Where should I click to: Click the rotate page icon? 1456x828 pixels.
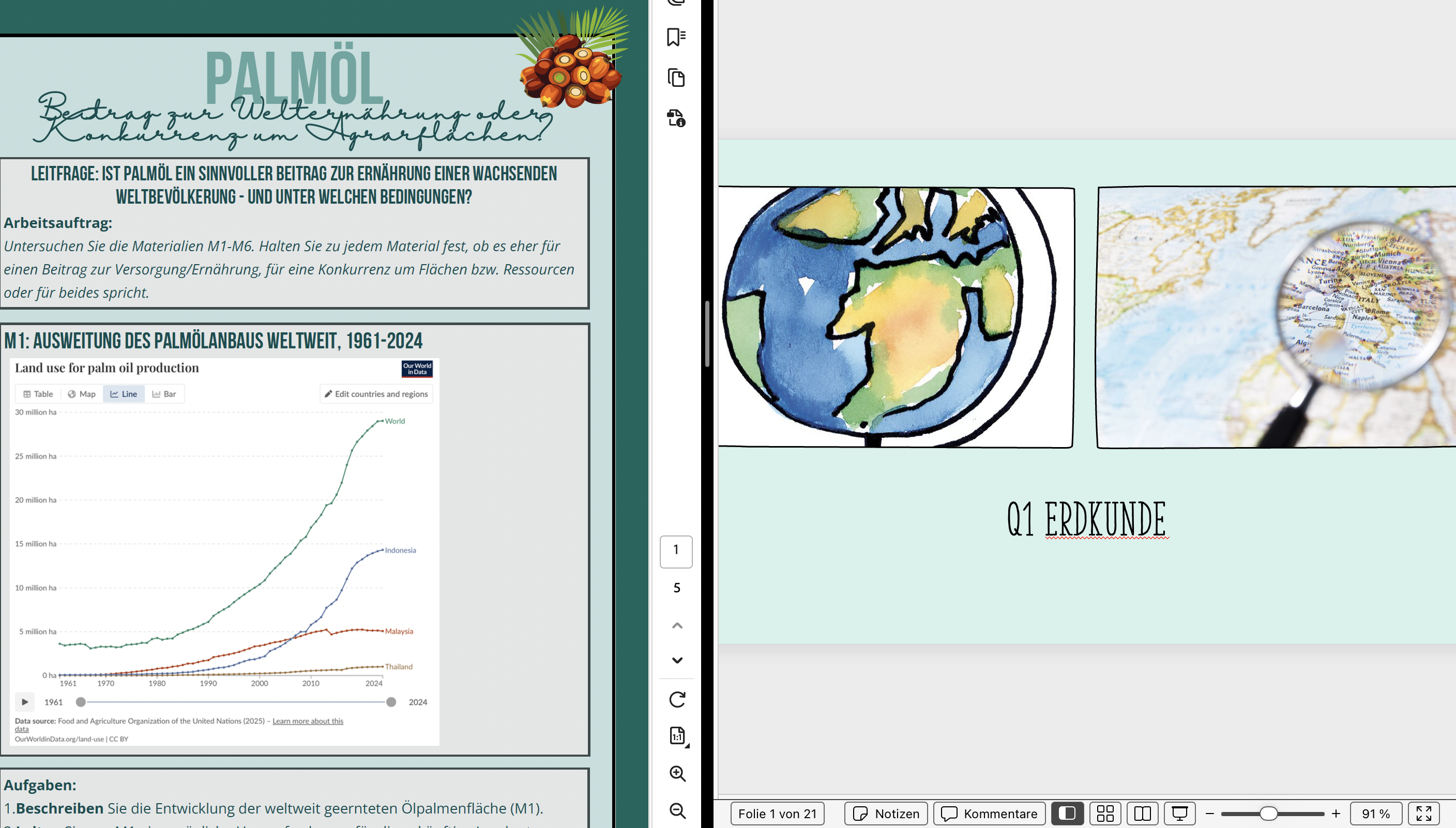pos(677,699)
